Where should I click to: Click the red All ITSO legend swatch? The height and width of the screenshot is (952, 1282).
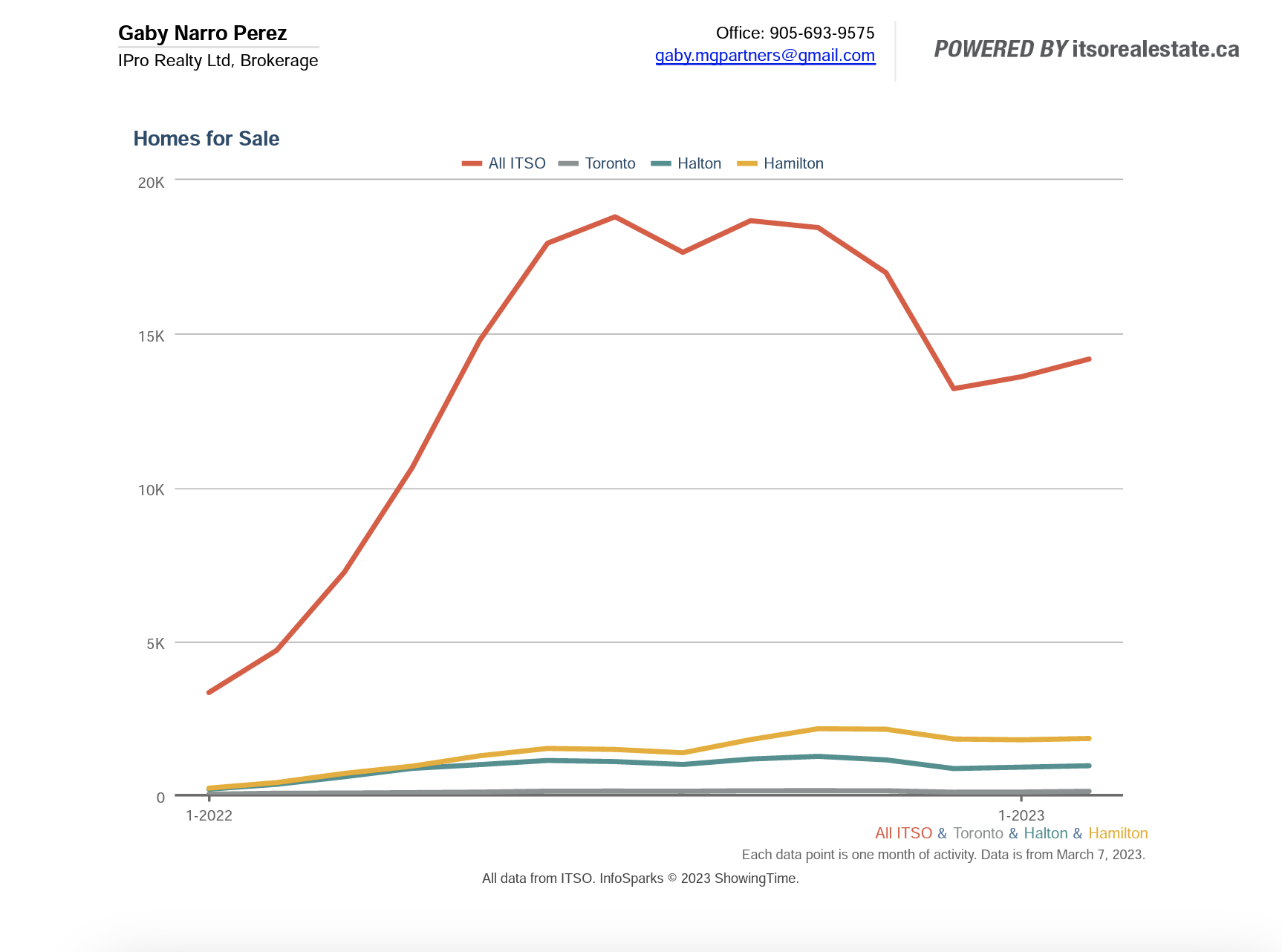472,163
